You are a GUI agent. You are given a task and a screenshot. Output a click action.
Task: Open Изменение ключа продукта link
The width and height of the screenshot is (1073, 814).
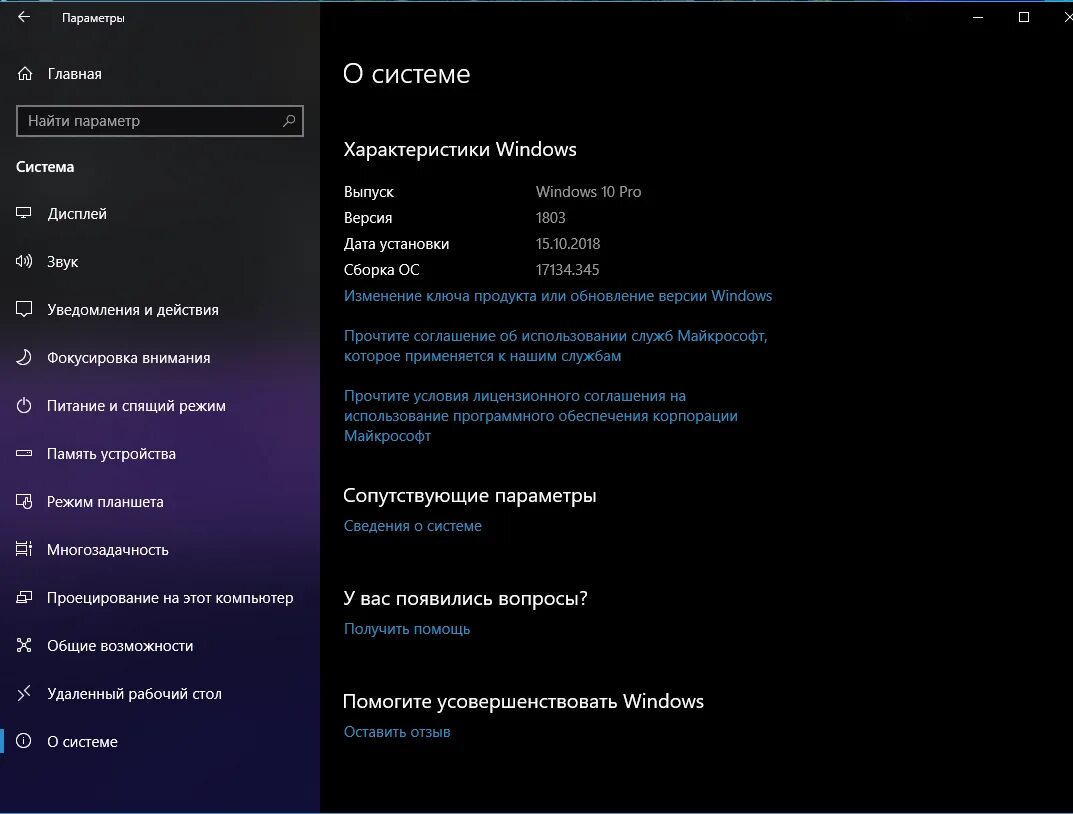pos(558,296)
